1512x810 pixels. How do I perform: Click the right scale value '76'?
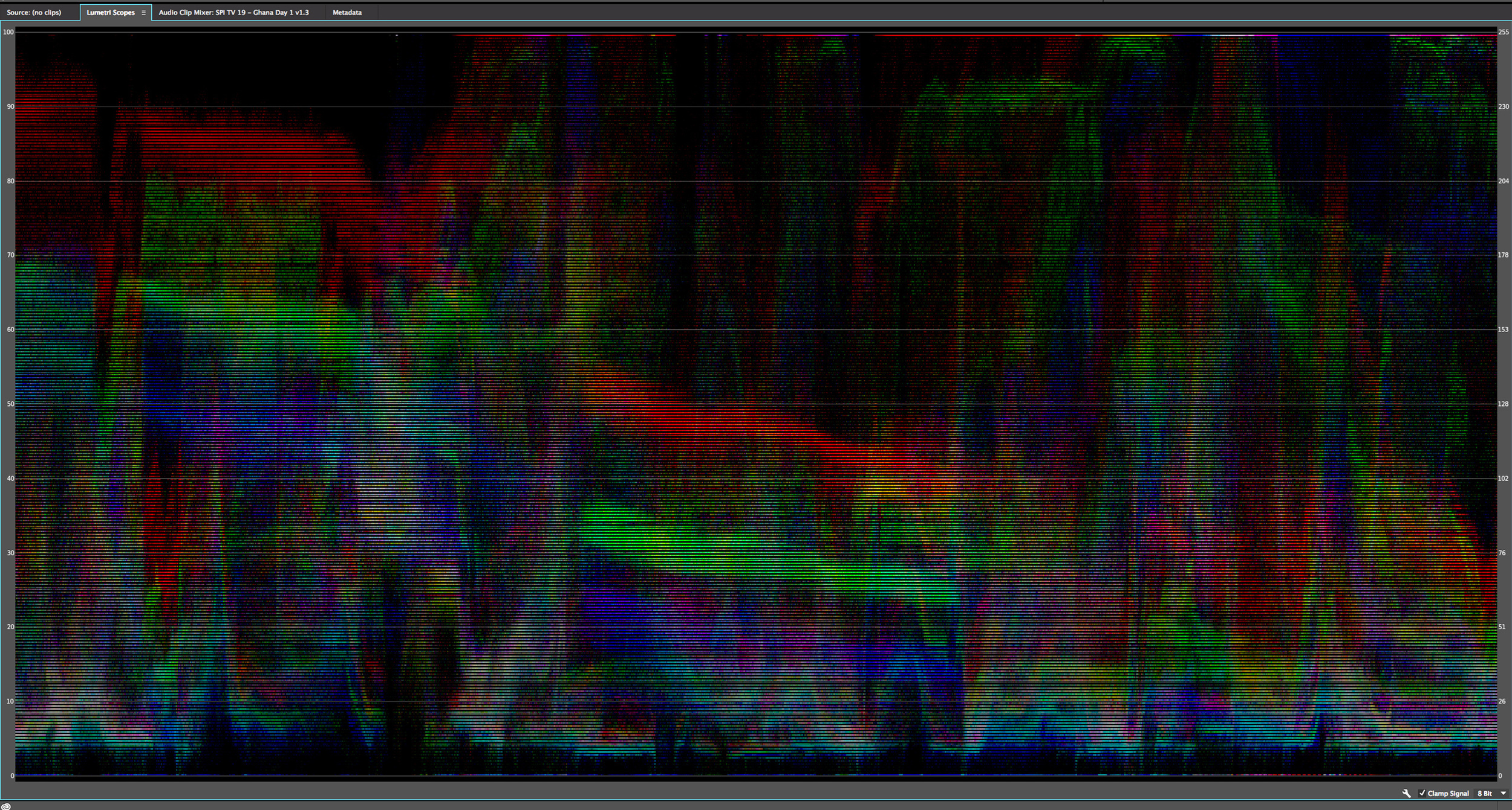1502,553
